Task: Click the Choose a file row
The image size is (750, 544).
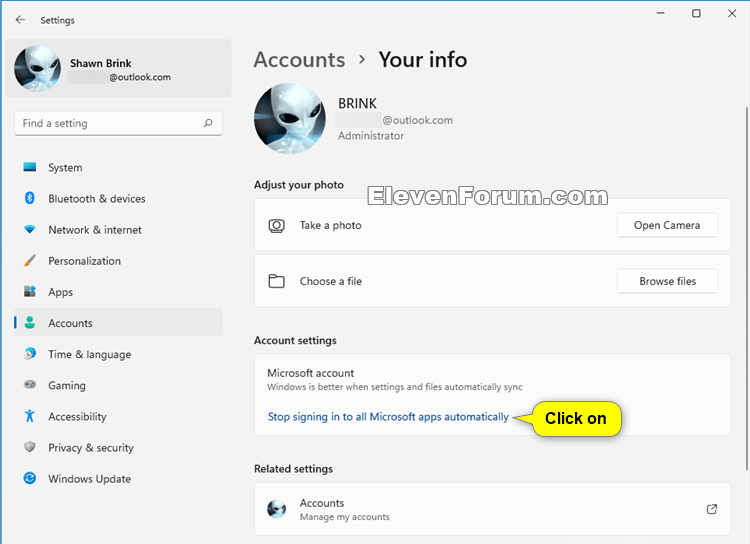Action: [x=492, y=281]
